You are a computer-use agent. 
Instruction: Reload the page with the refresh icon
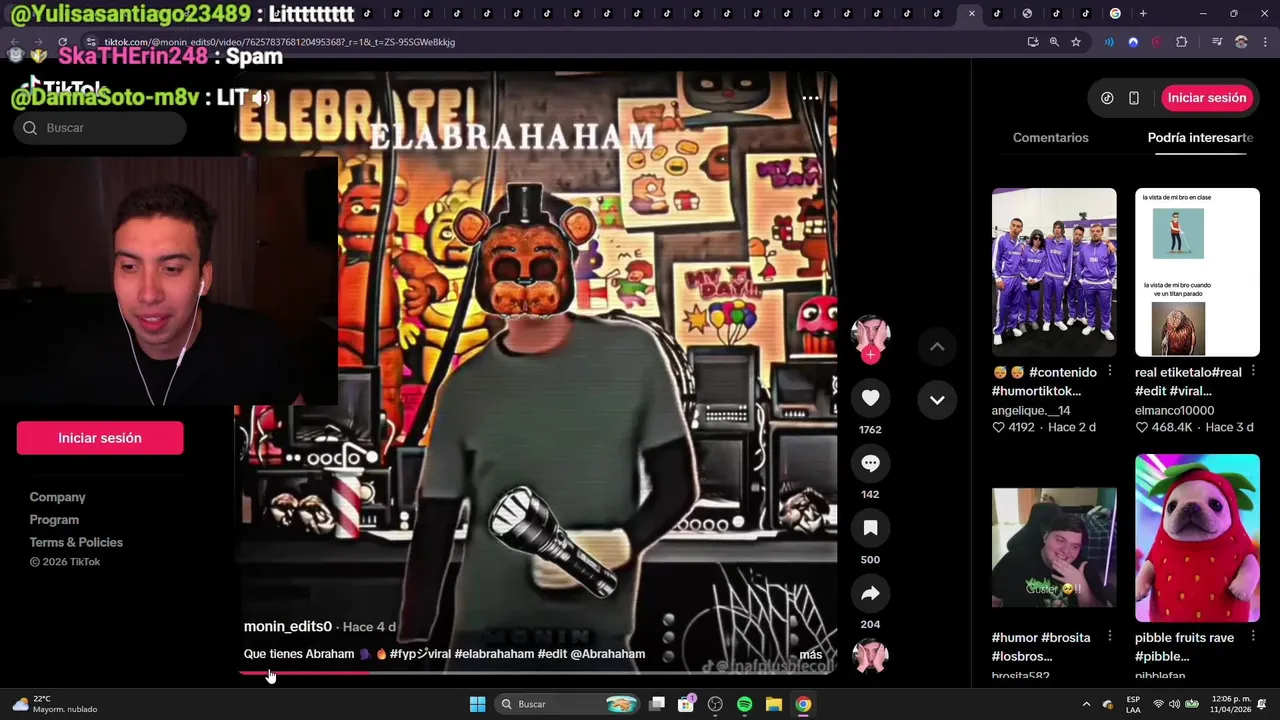[62, 42]
